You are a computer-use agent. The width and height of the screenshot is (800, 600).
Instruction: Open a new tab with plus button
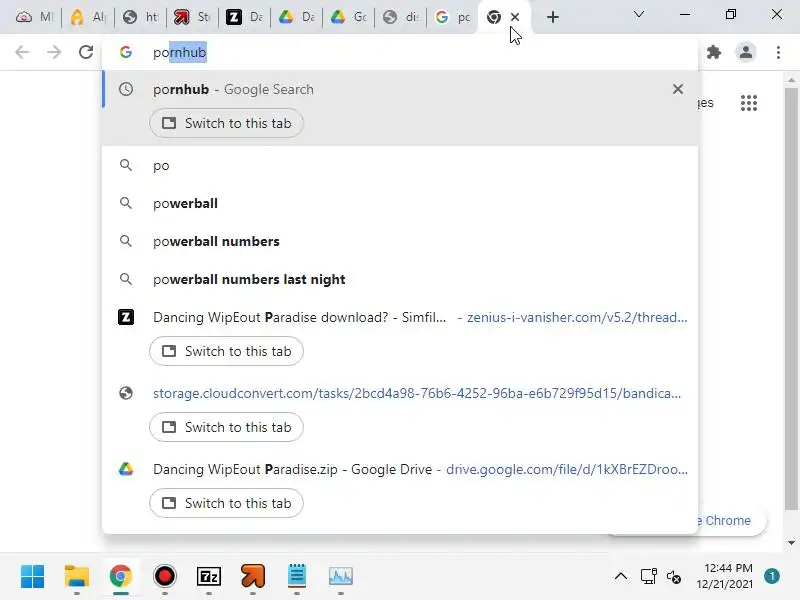(x=553, y=17)
